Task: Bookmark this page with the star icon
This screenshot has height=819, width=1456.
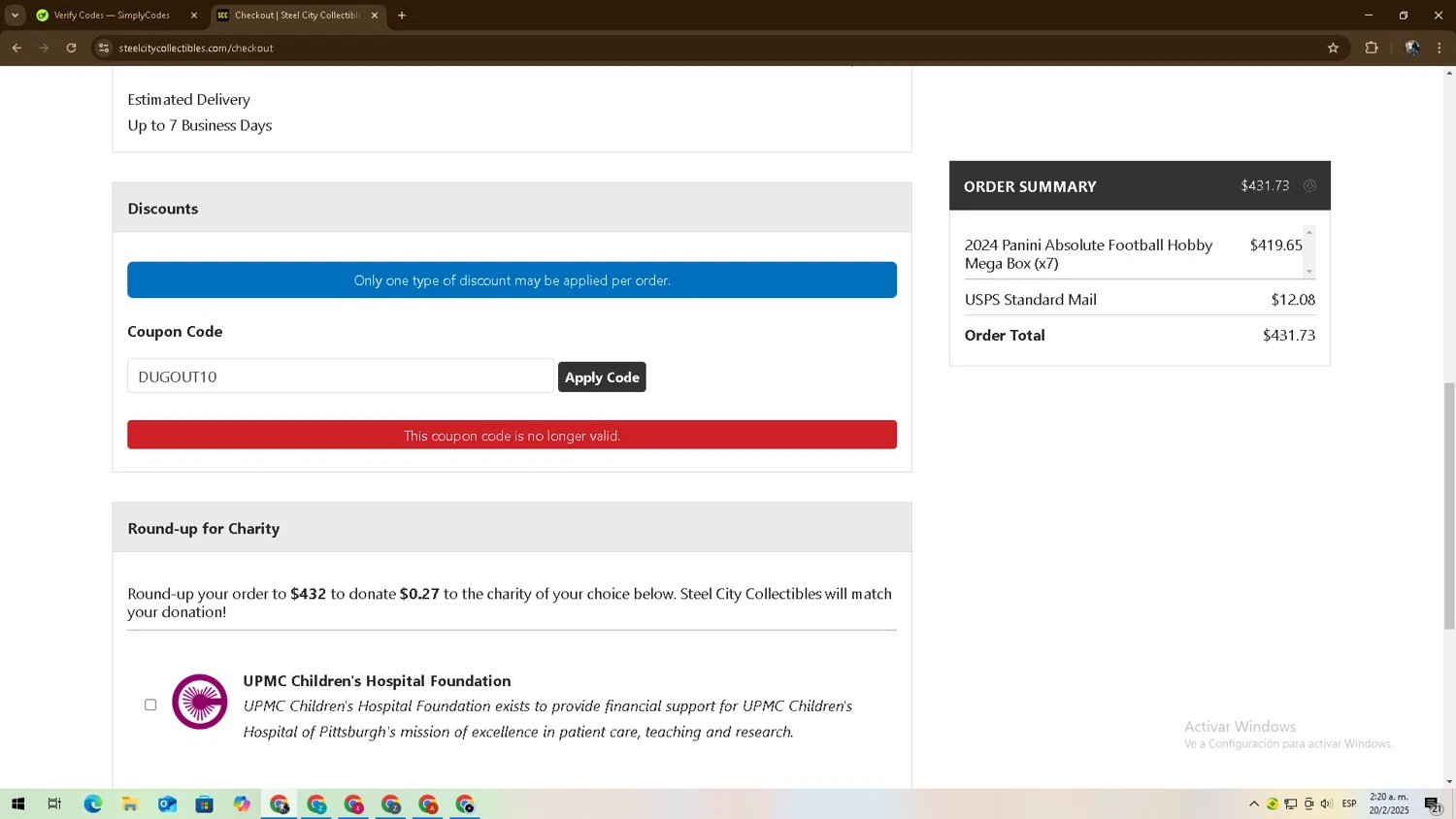Action: 1333,48
